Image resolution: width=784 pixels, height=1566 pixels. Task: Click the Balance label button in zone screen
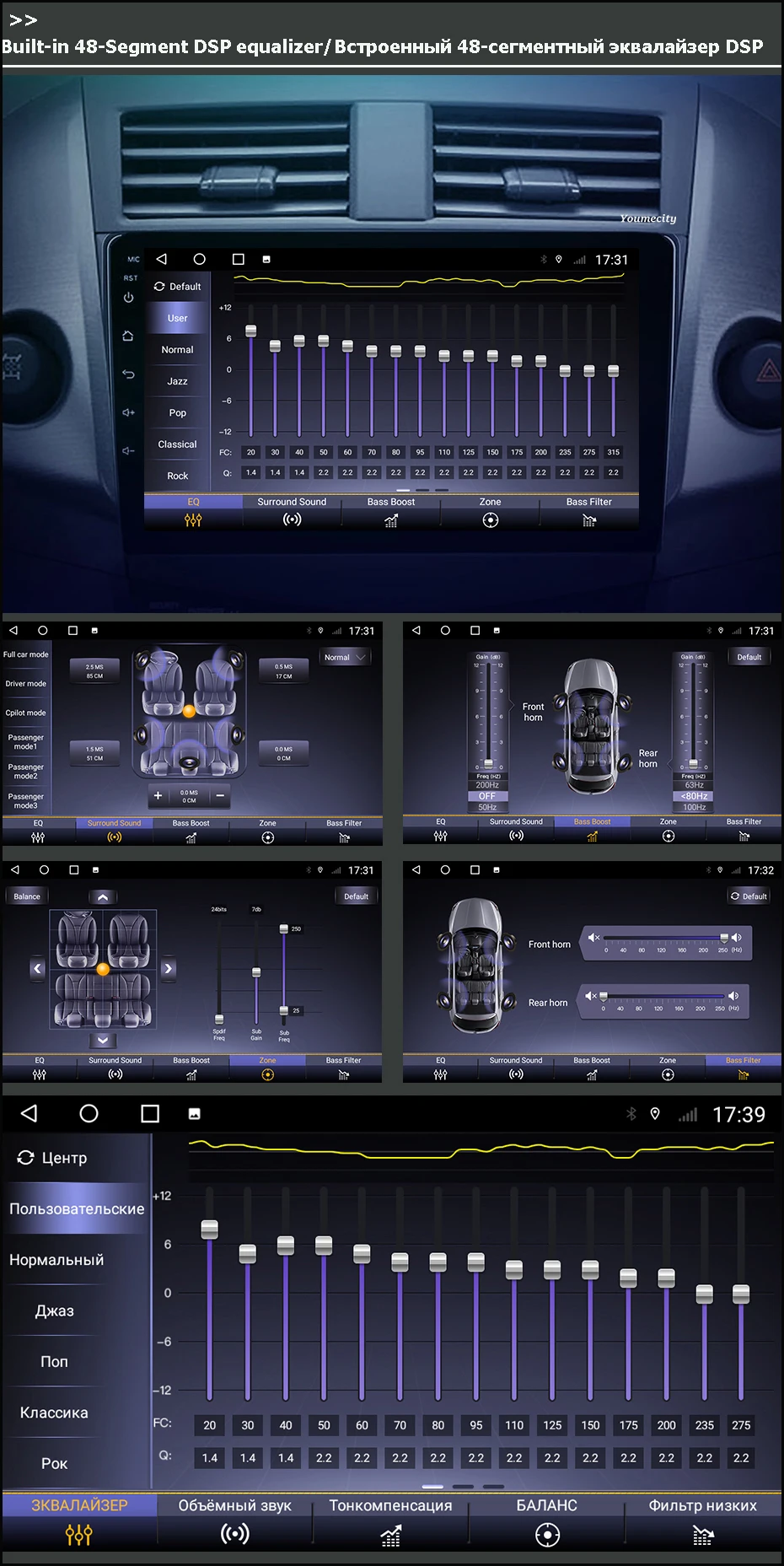tap(27, 896)
